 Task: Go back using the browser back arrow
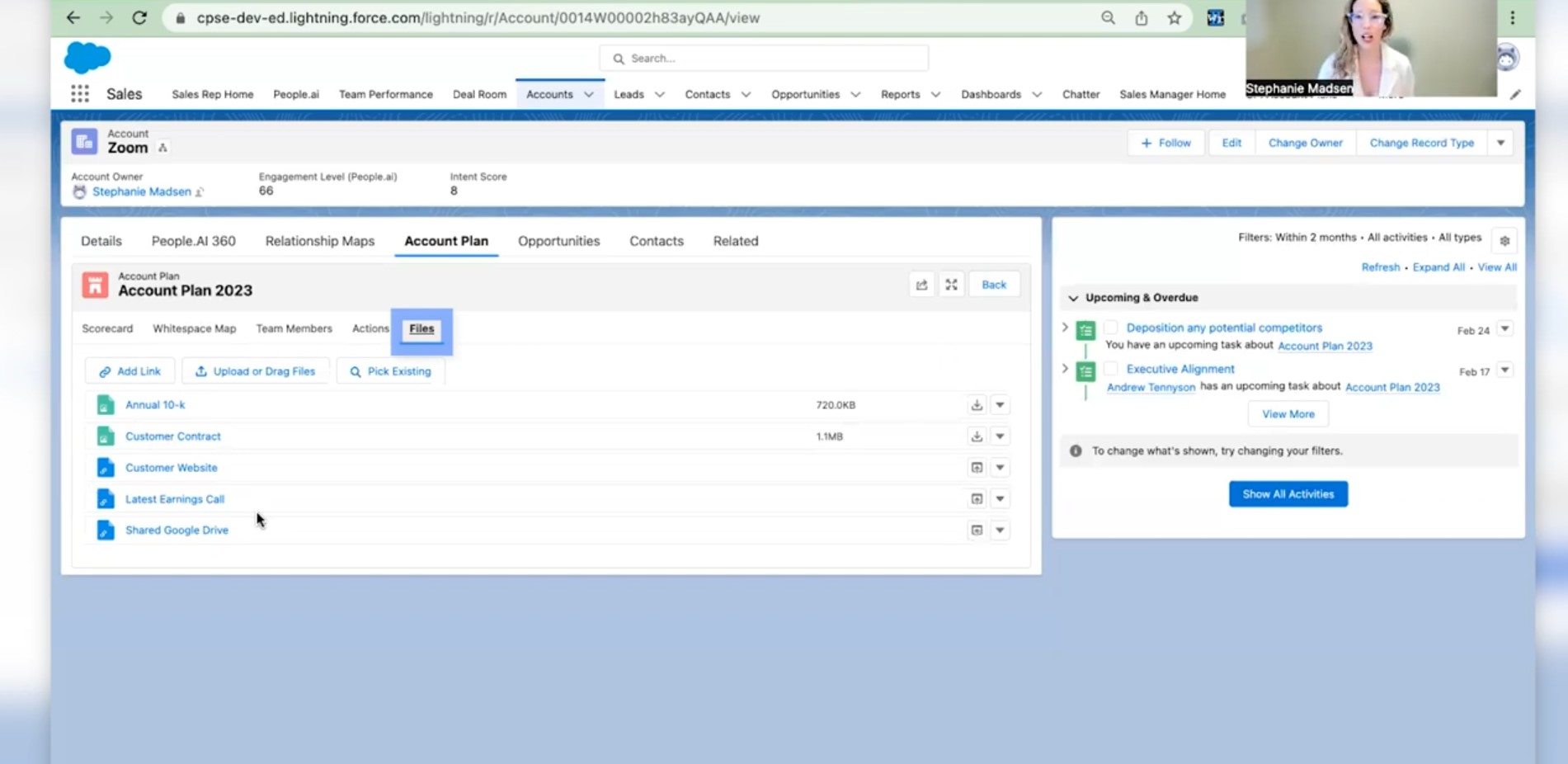click(73, 17)
